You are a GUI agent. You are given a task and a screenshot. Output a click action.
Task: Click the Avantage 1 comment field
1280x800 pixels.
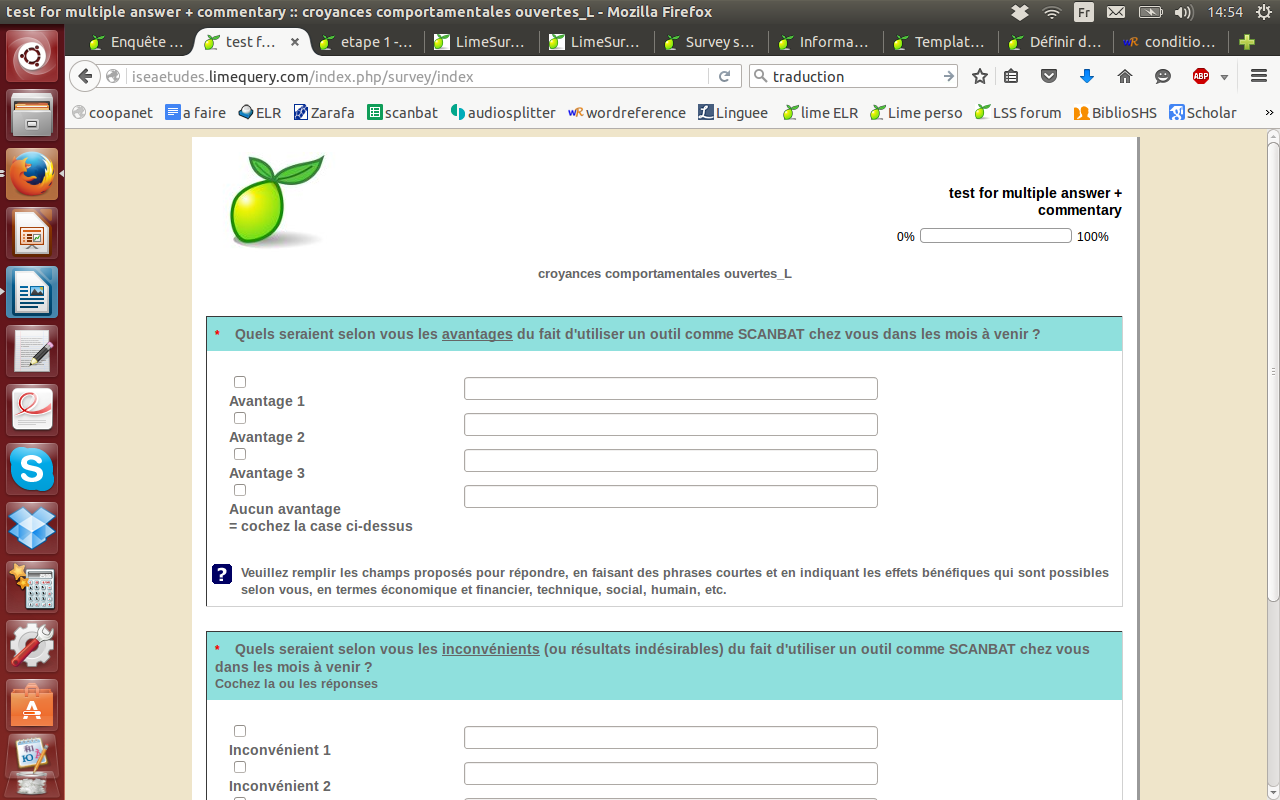pos(671,389)
